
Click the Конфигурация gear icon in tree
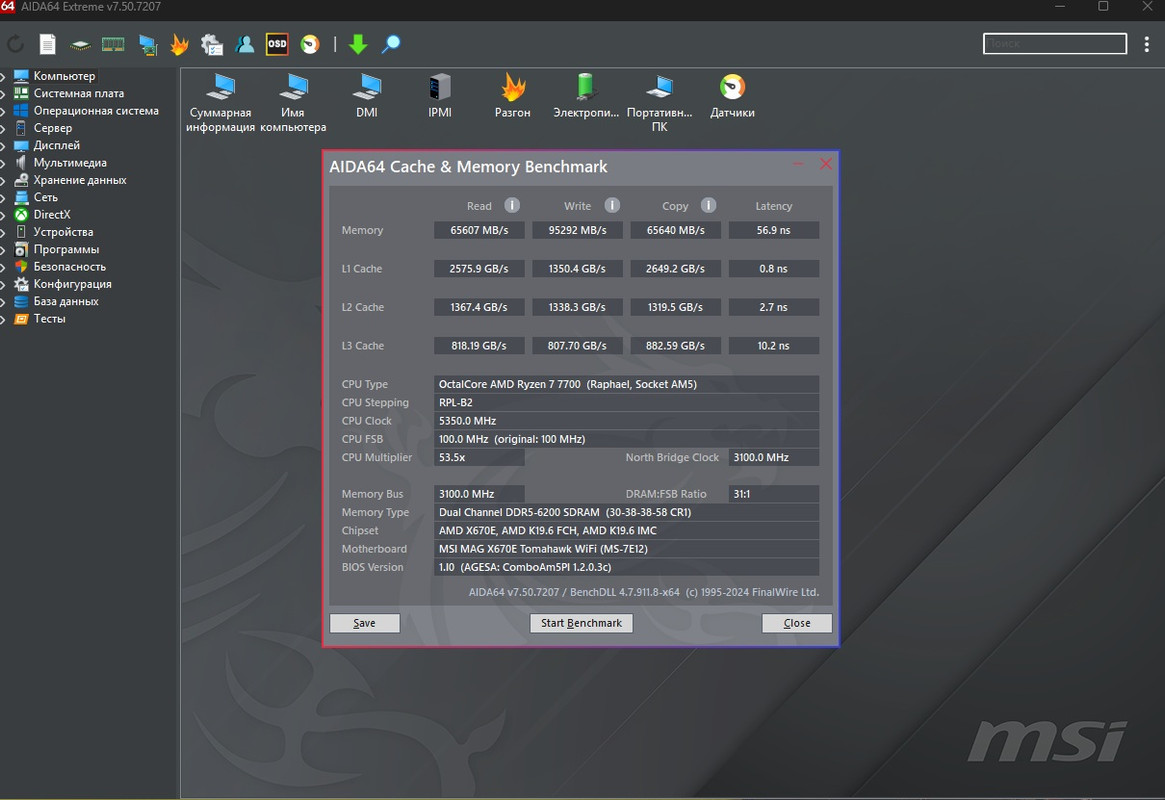pyautogui.click(x=21, y=284)
